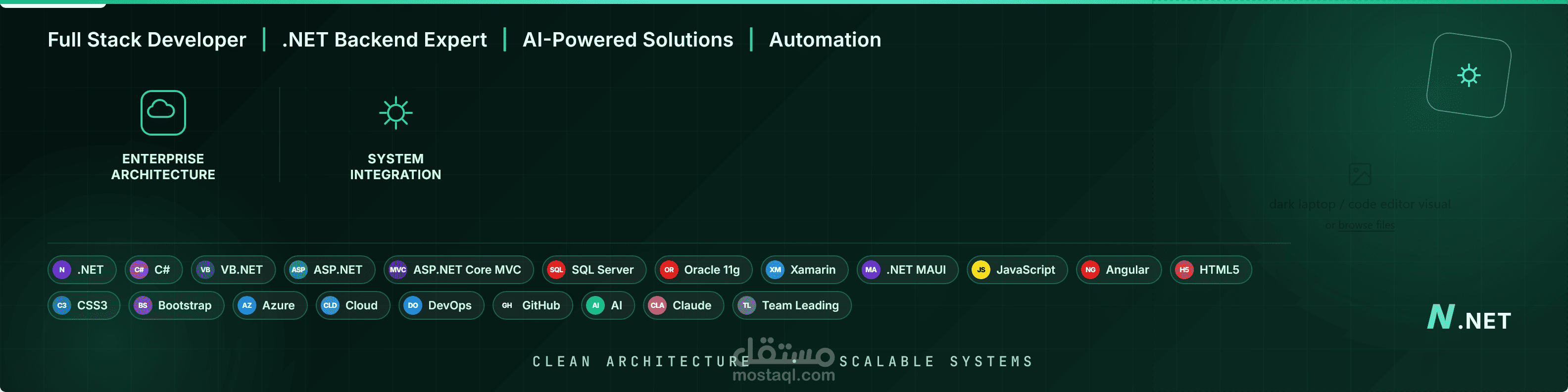The width and height of the screenshot is (1568, 392).
Task: Click the '.NET Backend Expert' heading text
Action: [384, 40]
